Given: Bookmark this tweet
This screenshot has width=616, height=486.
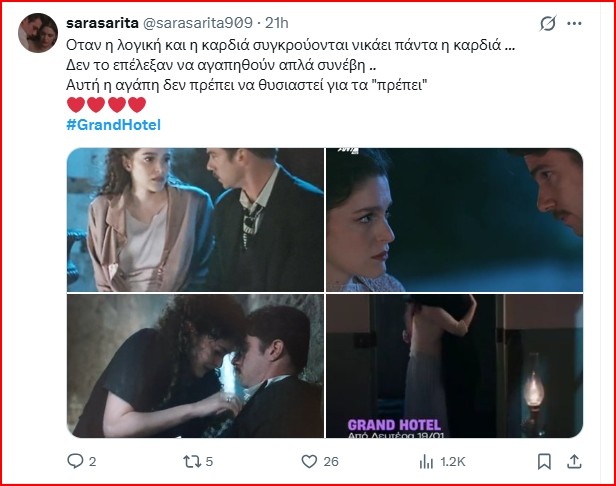Looking at the screenshot, I should [x=544, y=462].
